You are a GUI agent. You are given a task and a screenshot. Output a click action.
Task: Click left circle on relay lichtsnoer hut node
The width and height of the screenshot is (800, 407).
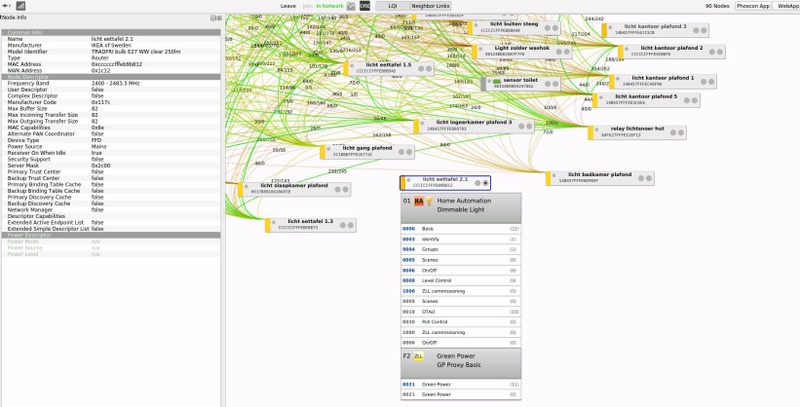(673, 132)
